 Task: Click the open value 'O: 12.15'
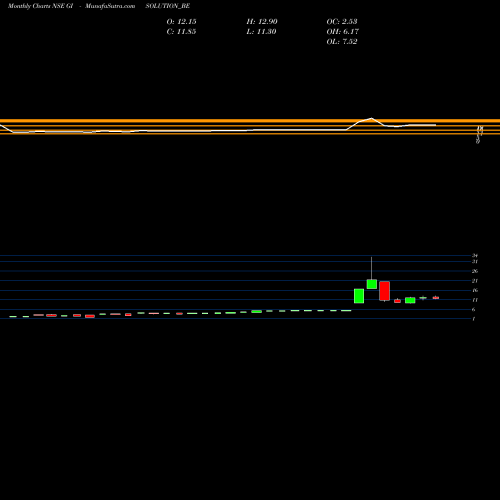pos(181,22)
